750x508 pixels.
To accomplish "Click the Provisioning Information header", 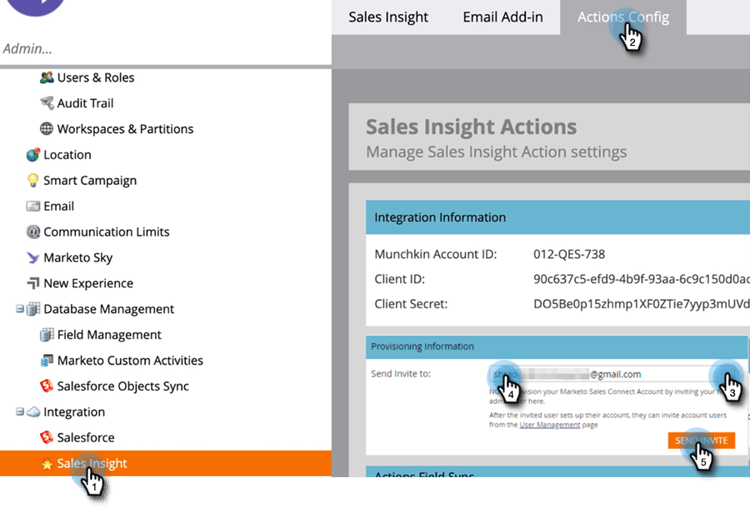I will point(557,346).
